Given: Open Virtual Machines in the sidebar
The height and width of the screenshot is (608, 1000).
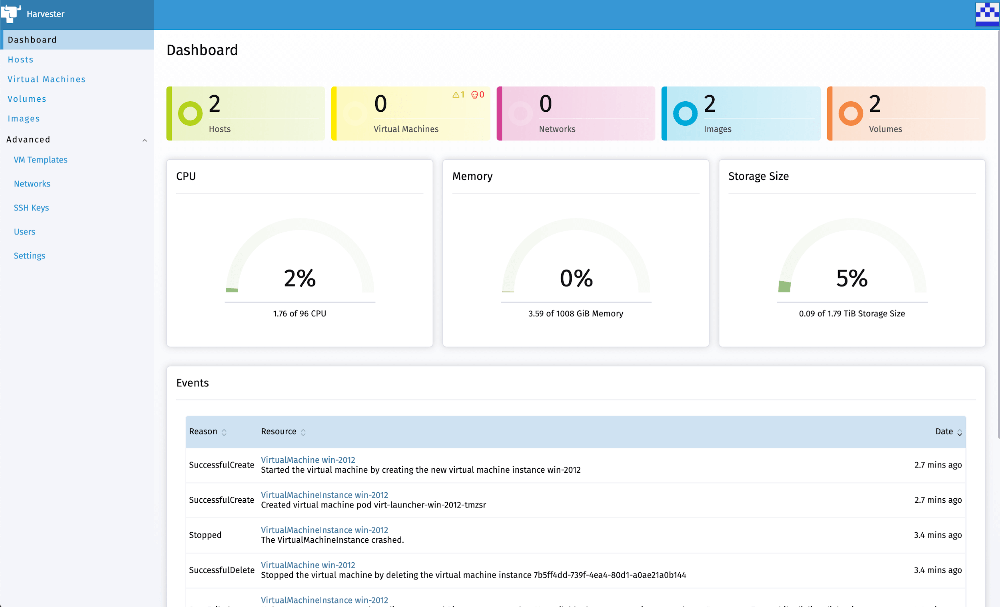Looking at the screenshot, I should point(46,79).
